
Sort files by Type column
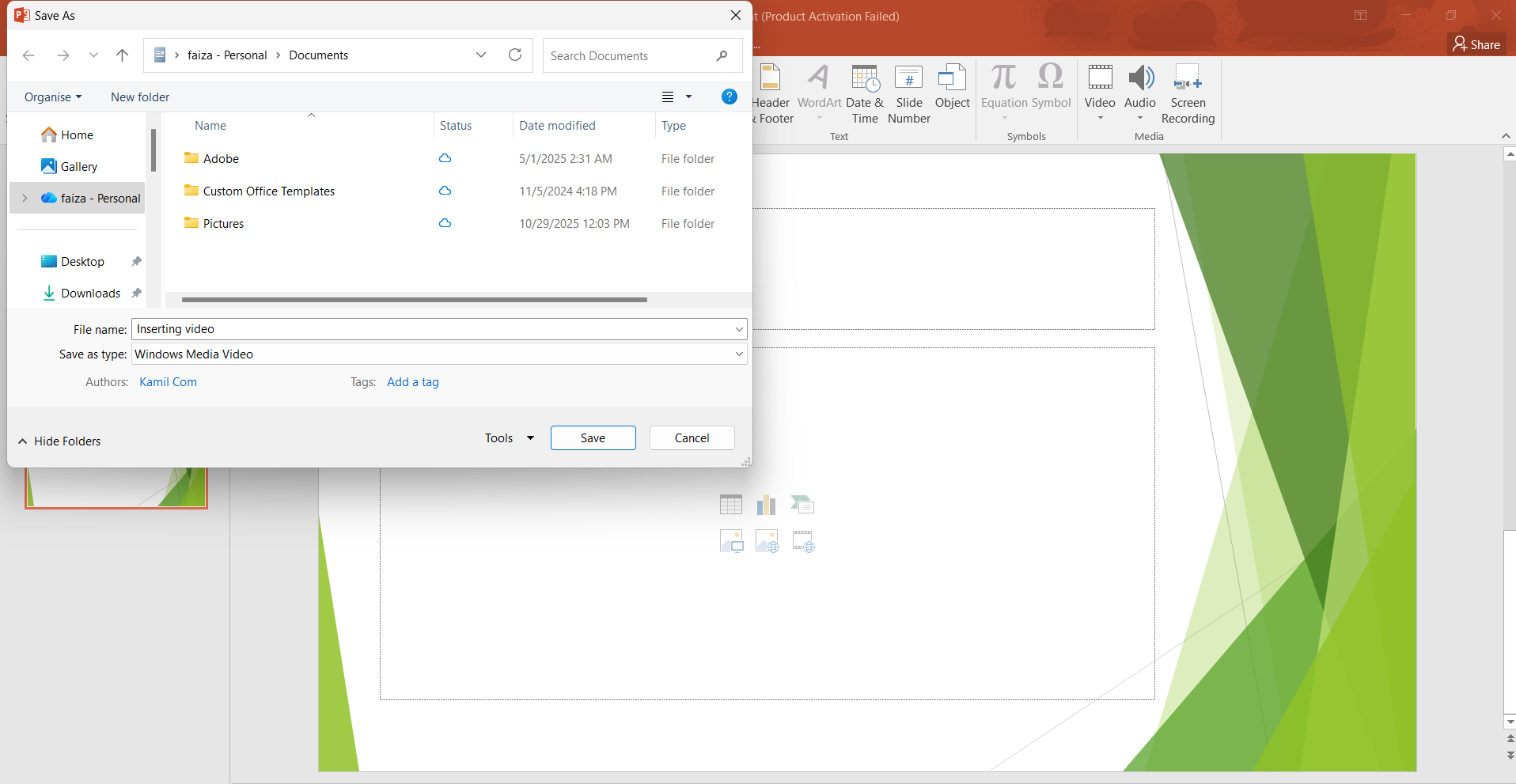(x=674, y=126)
